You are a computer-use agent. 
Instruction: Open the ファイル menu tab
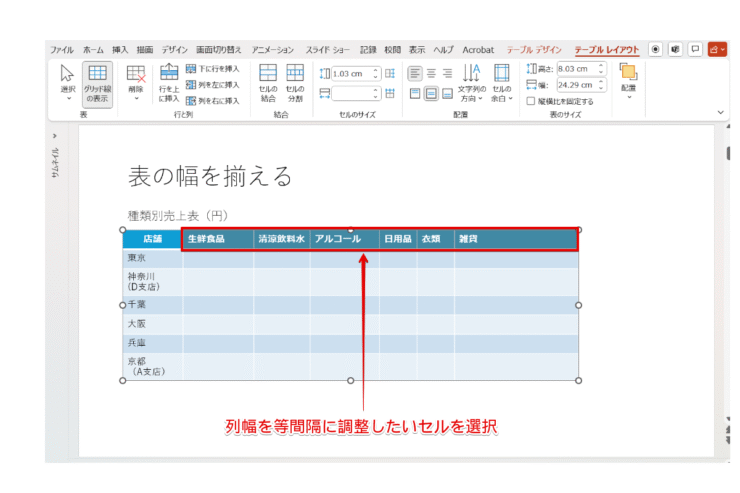tap(62, 50)
